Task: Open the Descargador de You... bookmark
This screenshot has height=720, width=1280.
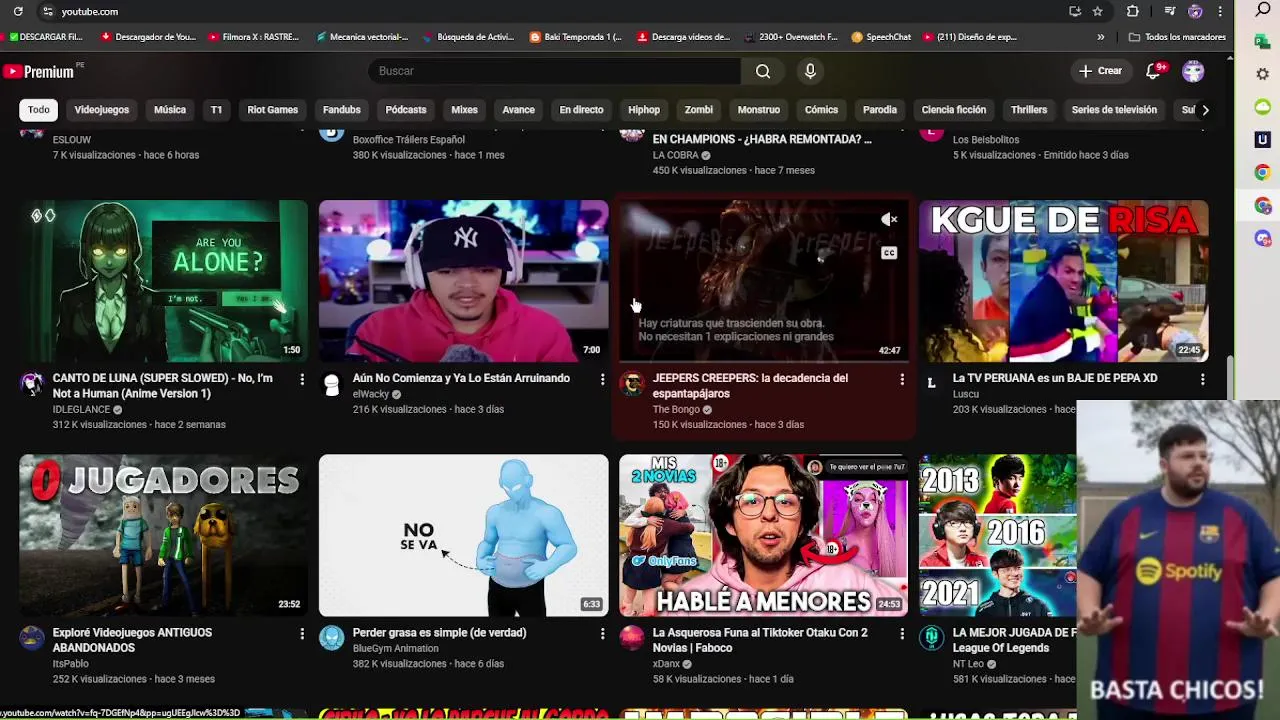Action: (x=148, y=37)
